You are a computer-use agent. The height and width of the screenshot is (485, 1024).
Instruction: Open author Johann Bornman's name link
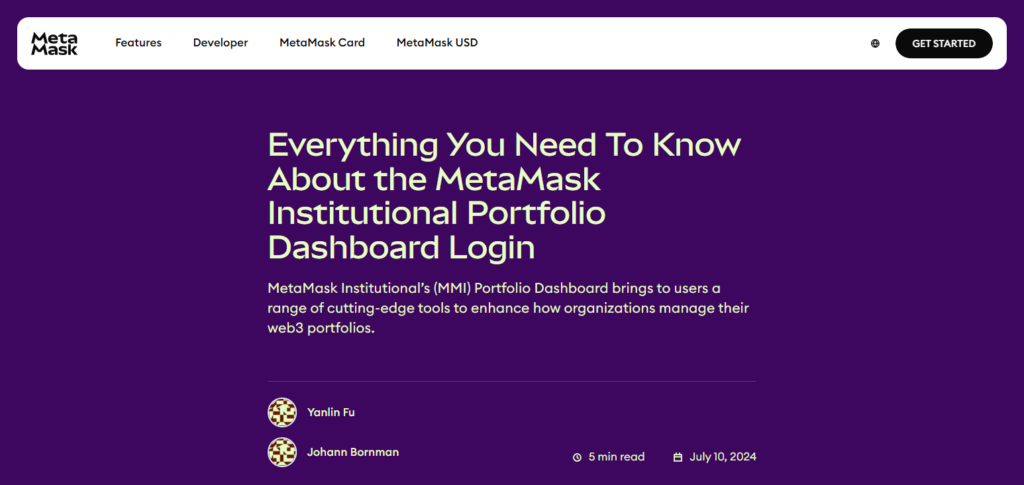353,452
